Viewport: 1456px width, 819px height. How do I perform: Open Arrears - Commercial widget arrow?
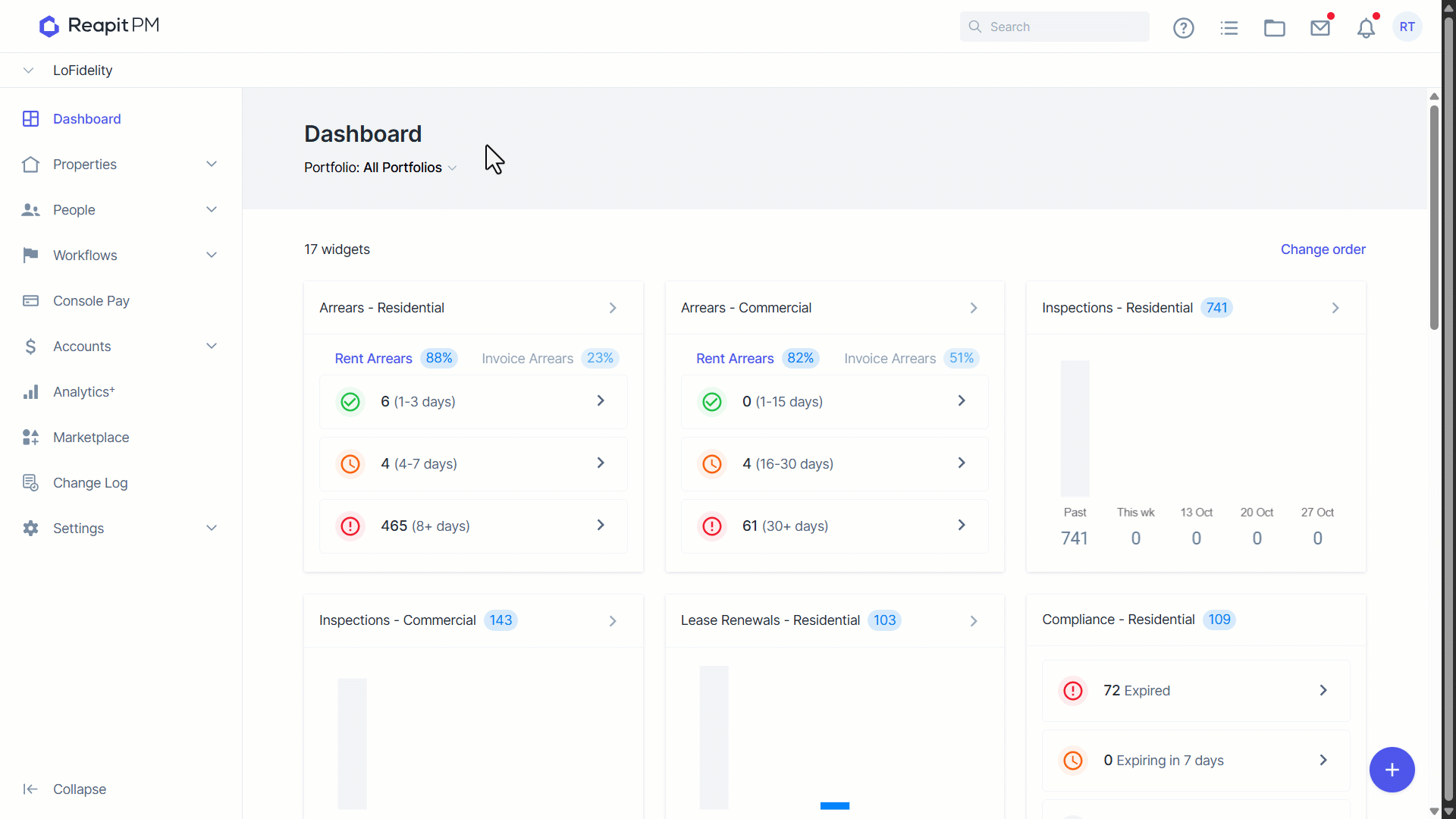(x=974, y=308)
